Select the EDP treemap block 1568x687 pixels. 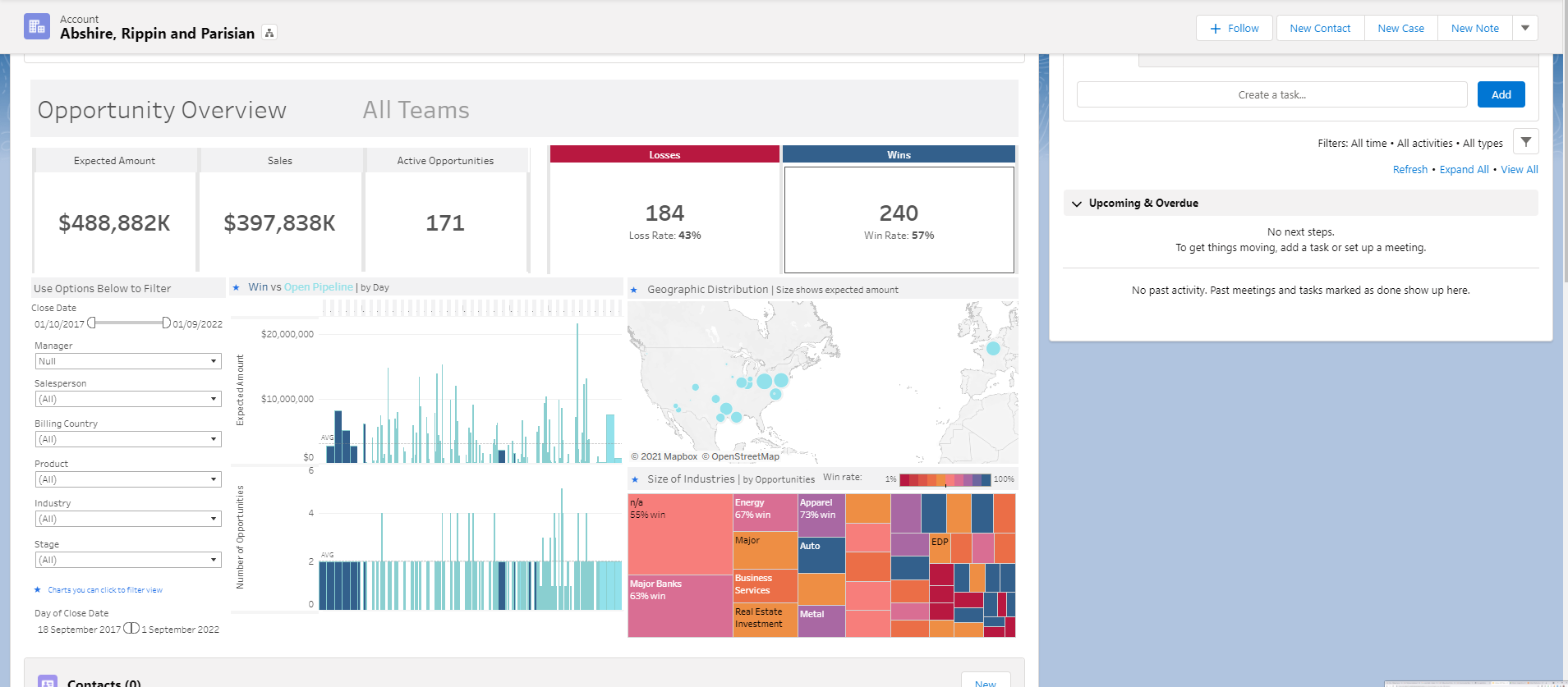point(940,548)
